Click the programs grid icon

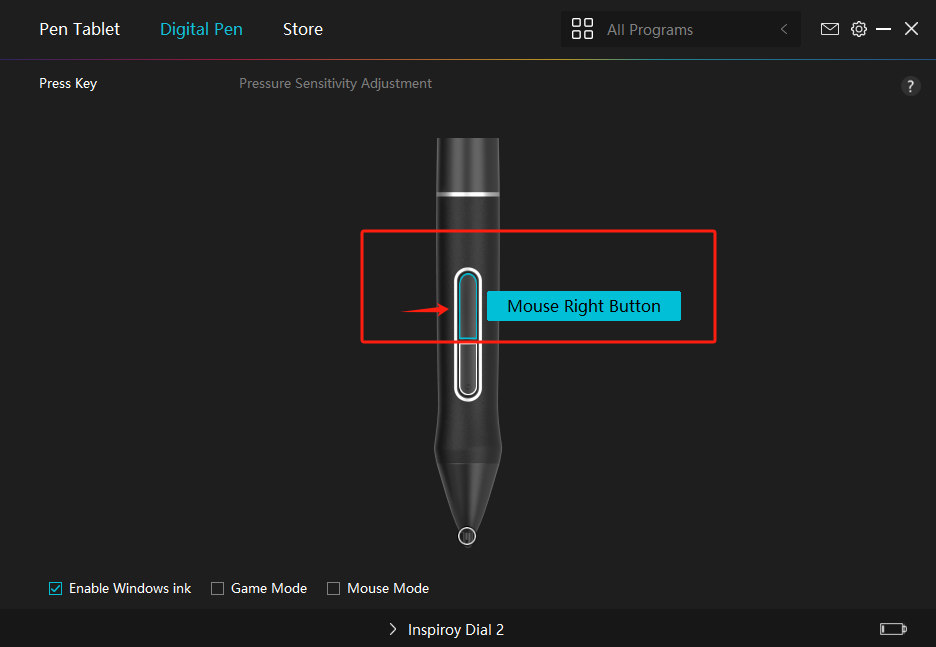click(582, 29)
